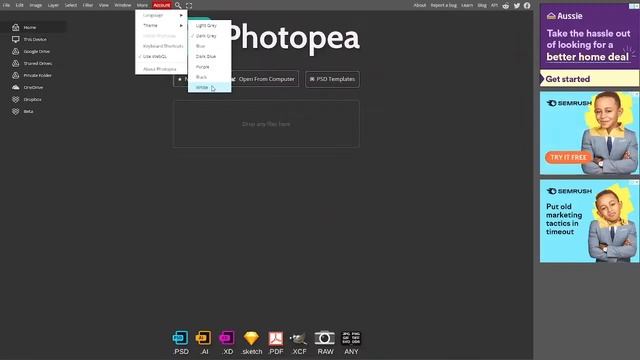Open the About link in the top bar
Viewport: 640px width, 360px height.
point(420,5)
